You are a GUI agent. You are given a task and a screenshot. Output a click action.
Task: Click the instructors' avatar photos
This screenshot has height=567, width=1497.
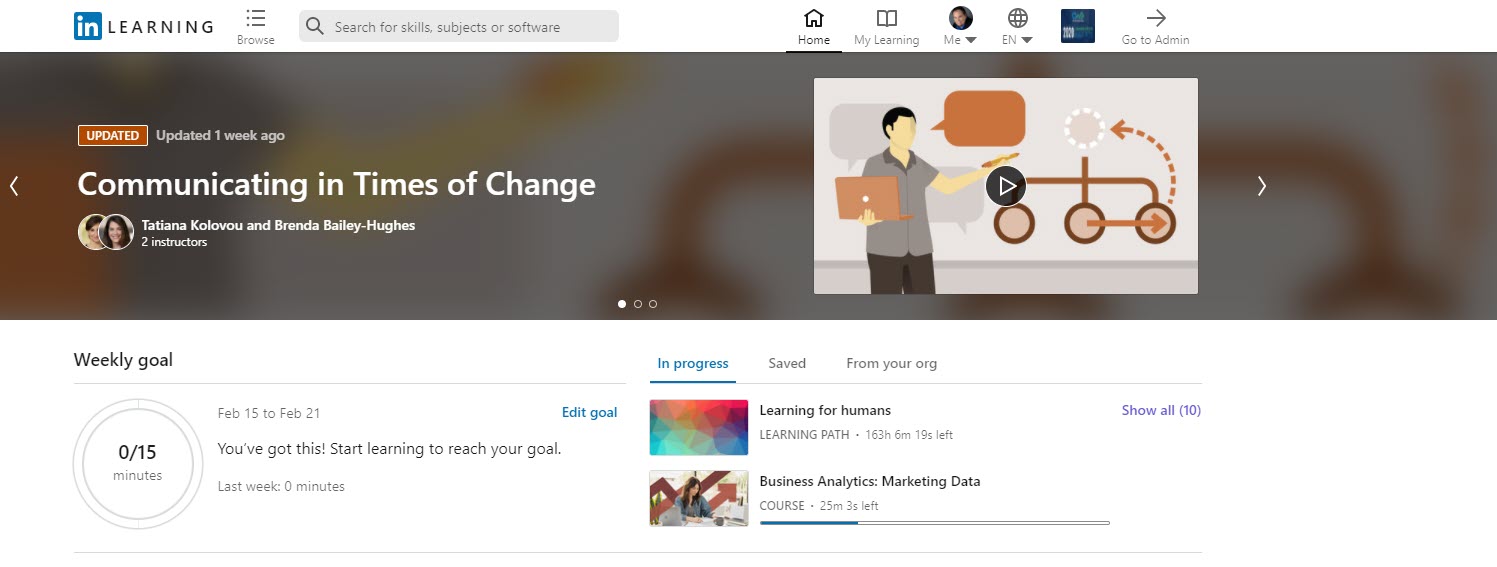coord(106,232)
